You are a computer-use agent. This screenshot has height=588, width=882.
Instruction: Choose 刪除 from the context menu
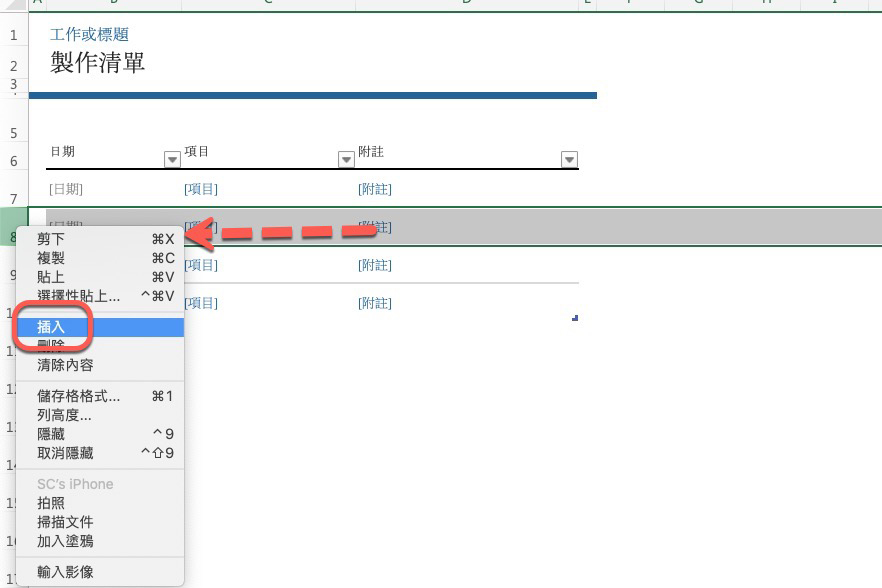[51, 346]
